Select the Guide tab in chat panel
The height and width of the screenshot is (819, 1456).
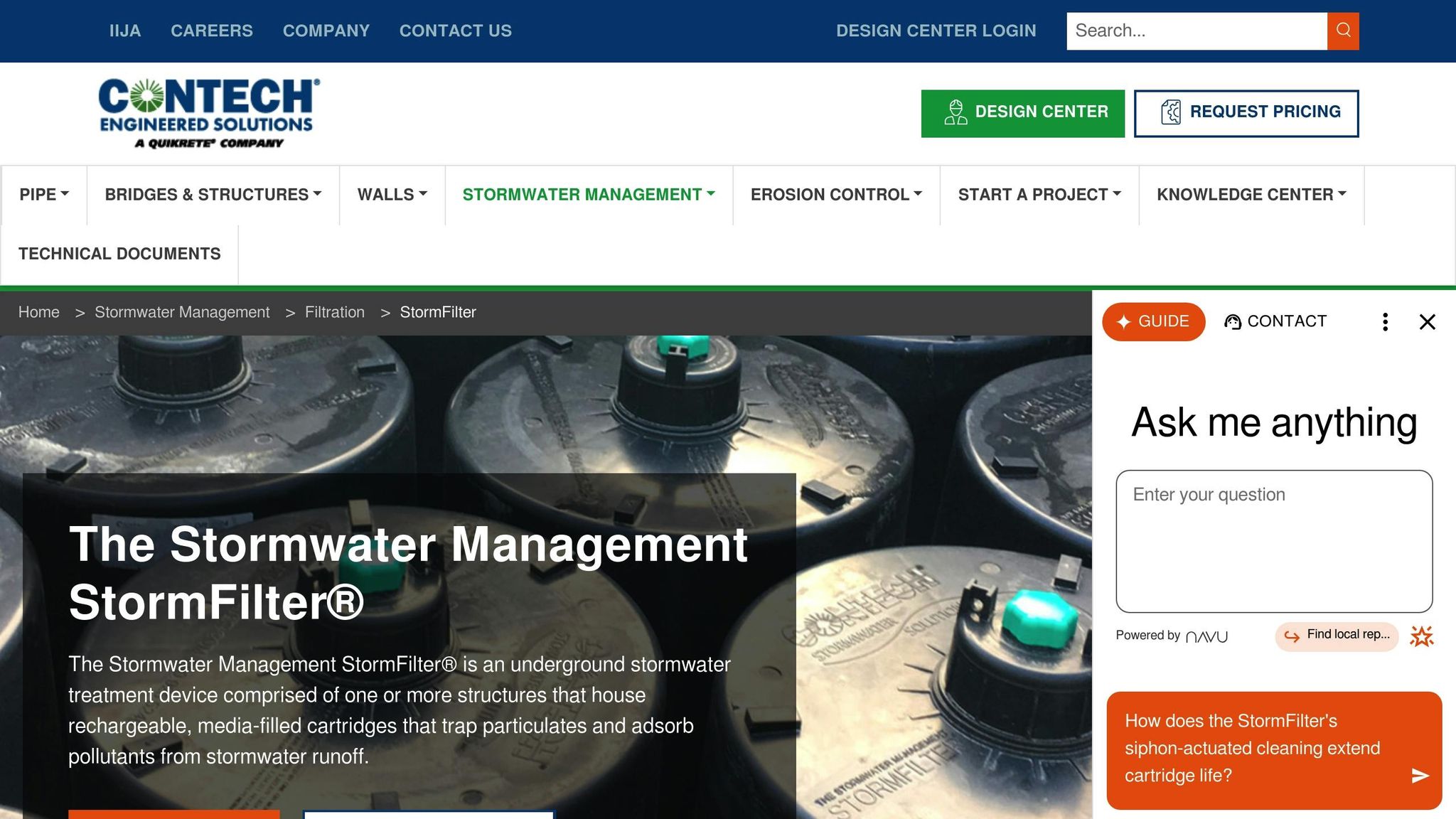[1153, 321]
